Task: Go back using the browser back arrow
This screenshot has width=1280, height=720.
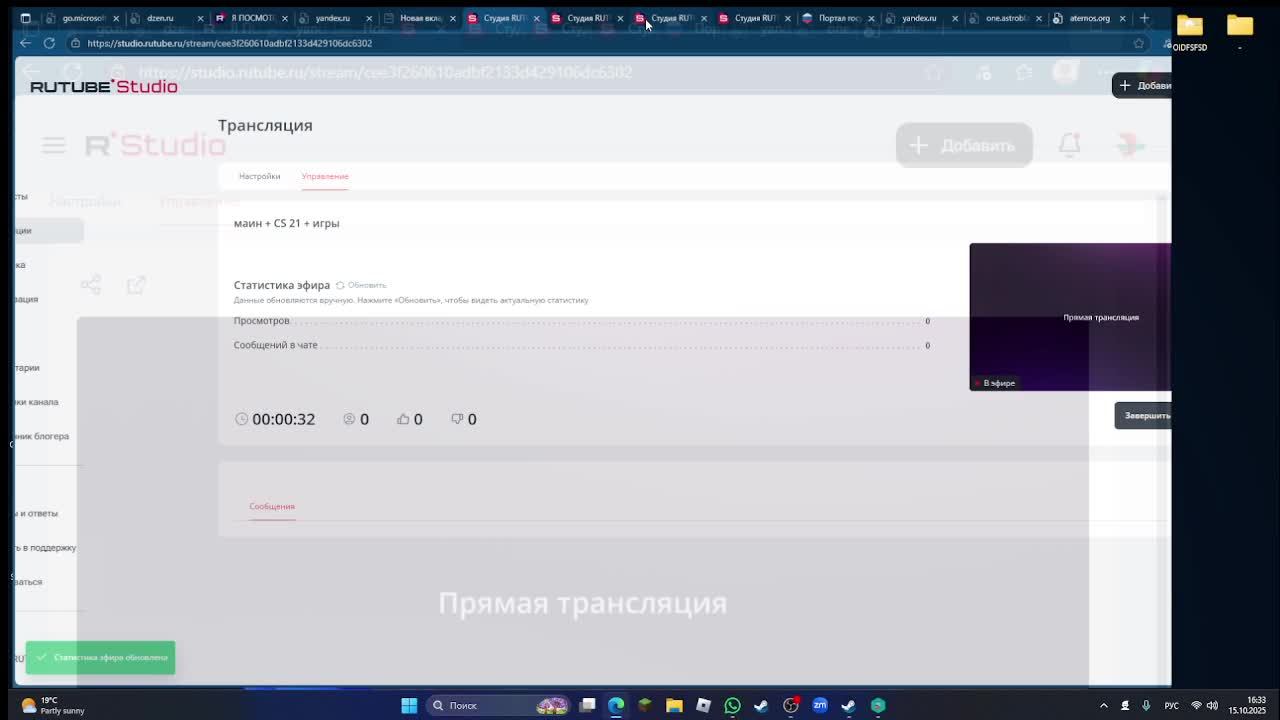Action: pos(26,43)
